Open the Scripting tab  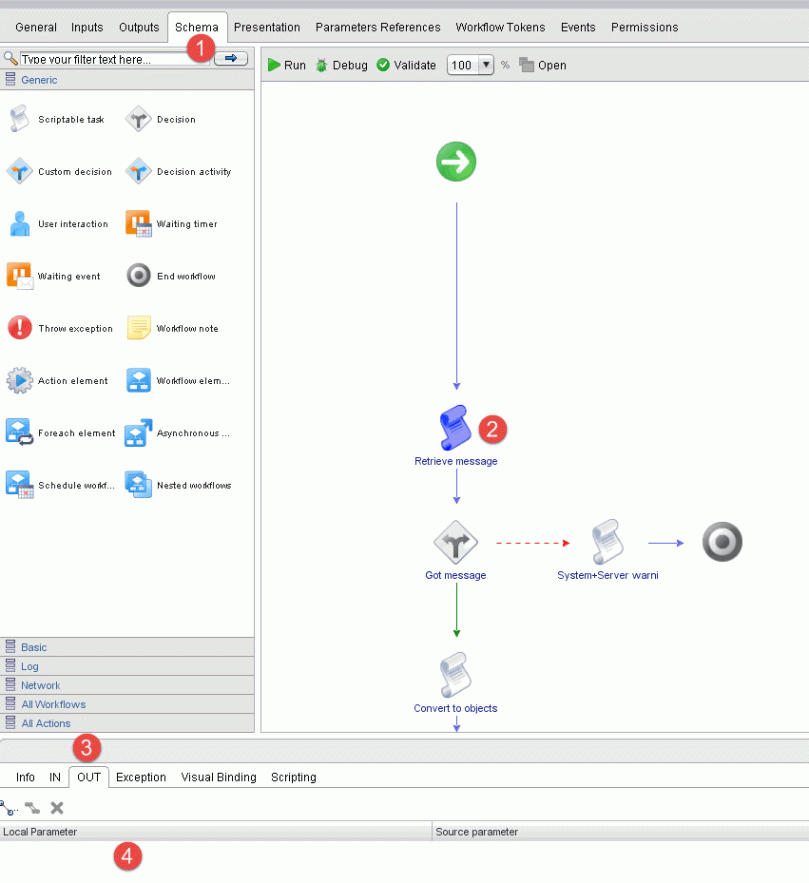(293, 777)
